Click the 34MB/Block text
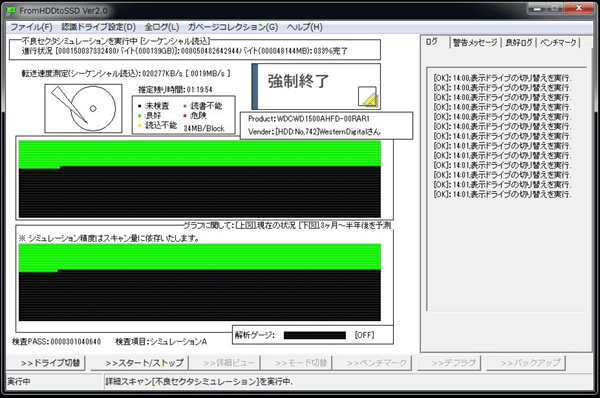 [x=204, y=129]
